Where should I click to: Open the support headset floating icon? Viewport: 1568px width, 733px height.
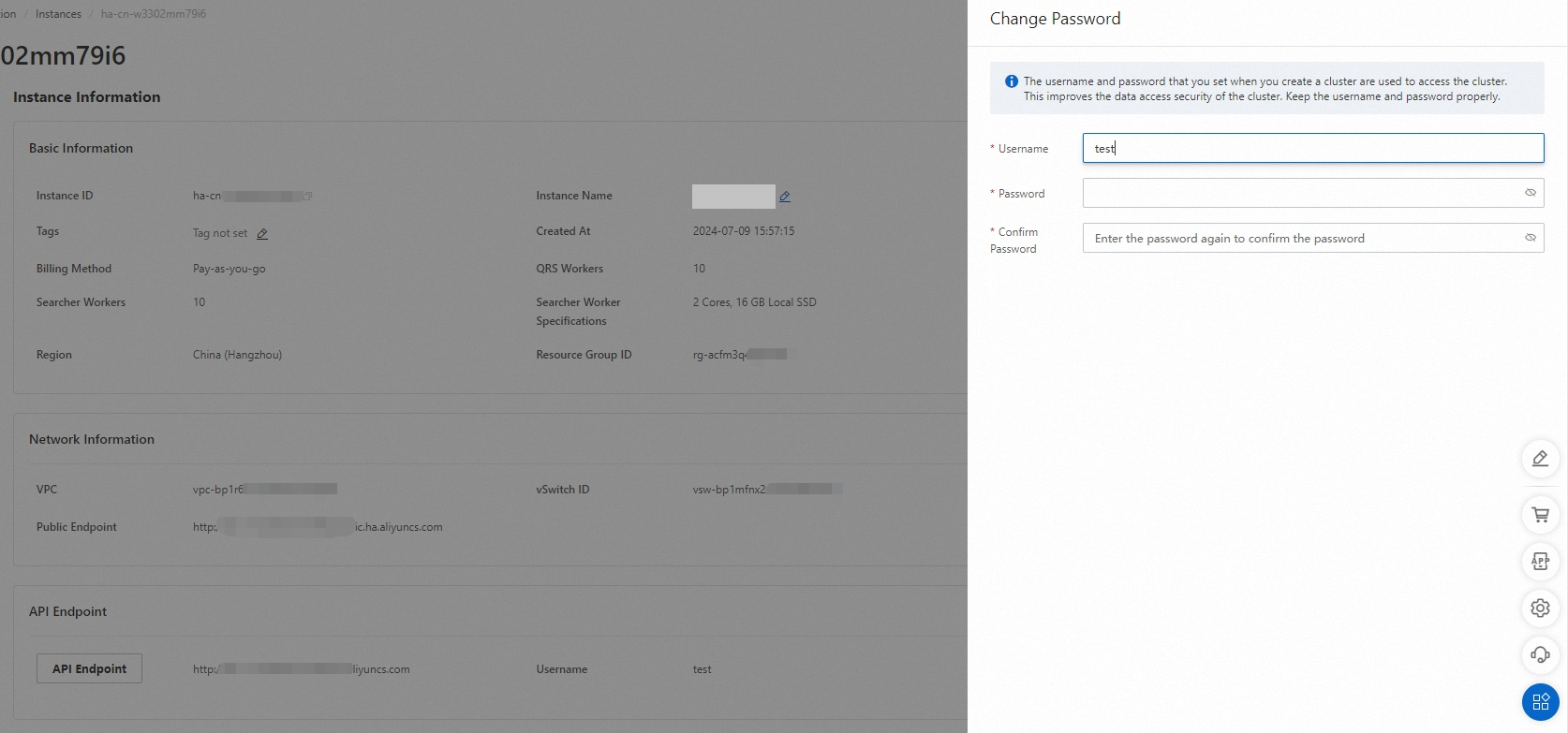click(1540, 655)
